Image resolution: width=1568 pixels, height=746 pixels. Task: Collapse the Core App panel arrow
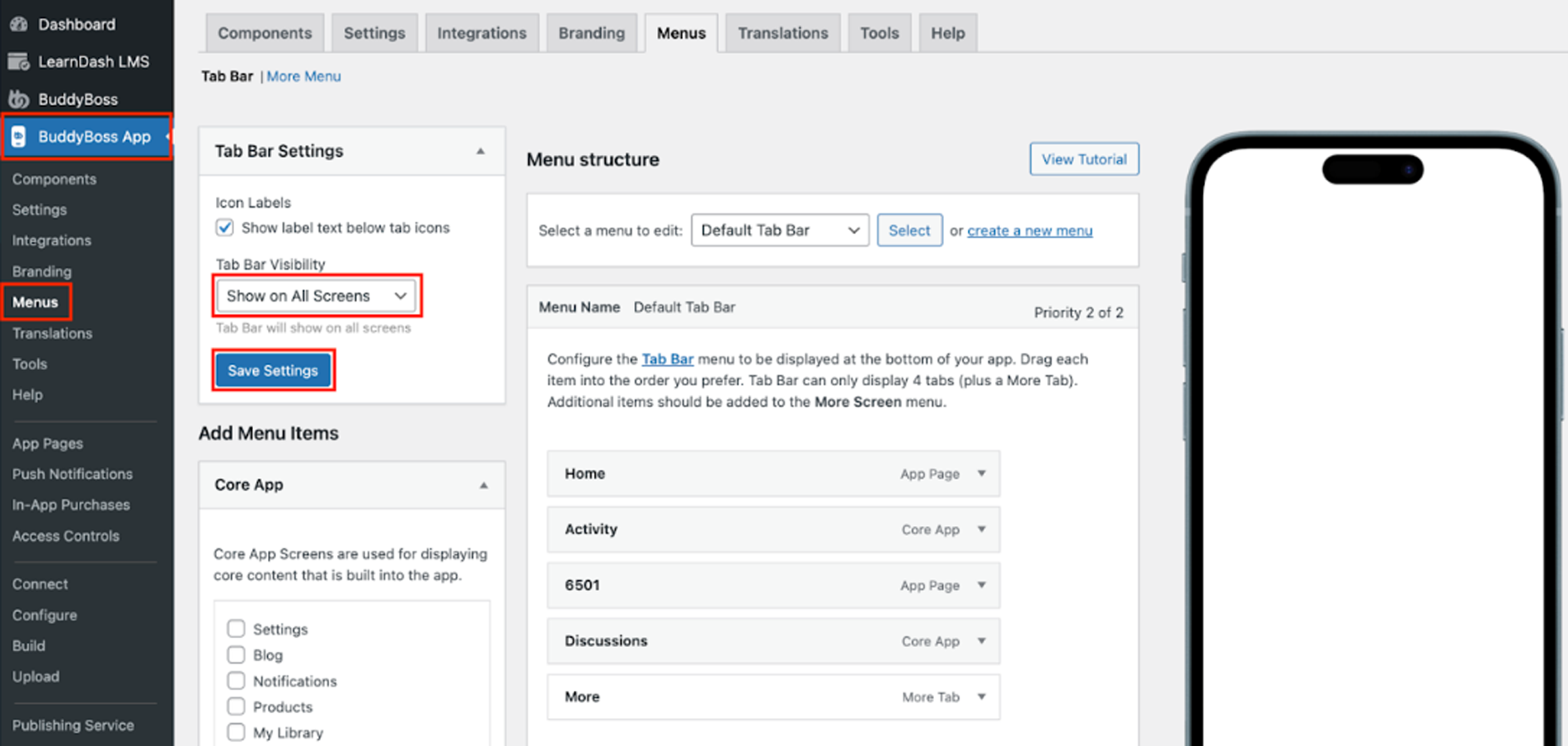tap(484, 485)
